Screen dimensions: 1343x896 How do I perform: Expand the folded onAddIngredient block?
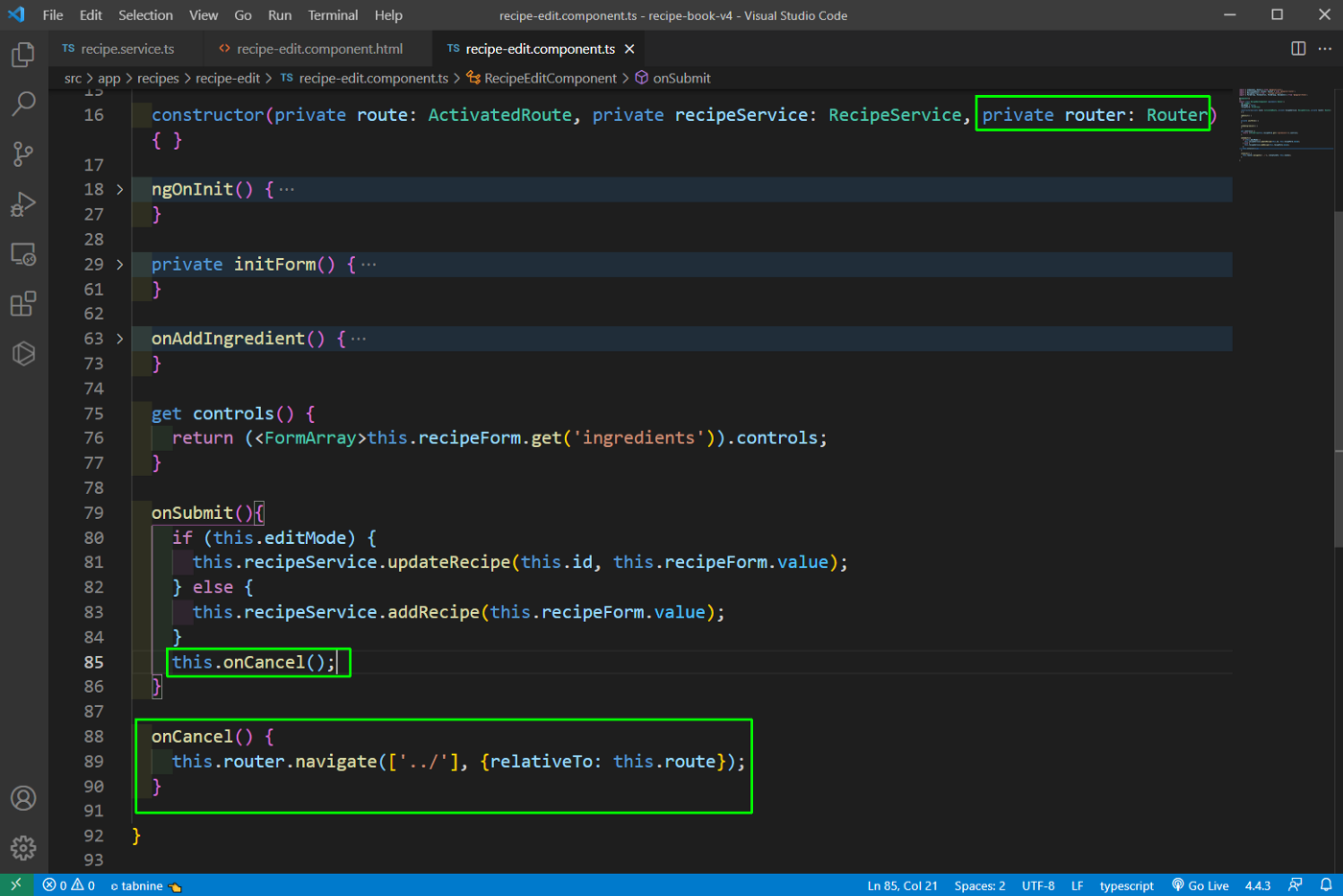pos(120,339)
